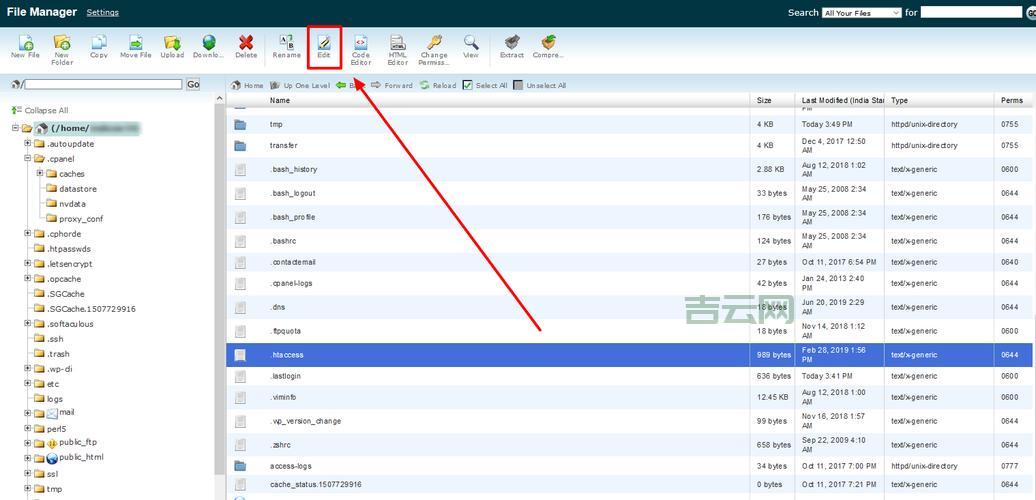Open the Settings link
The width and height of the screenshot is (1036, 500).
[102, 13]
